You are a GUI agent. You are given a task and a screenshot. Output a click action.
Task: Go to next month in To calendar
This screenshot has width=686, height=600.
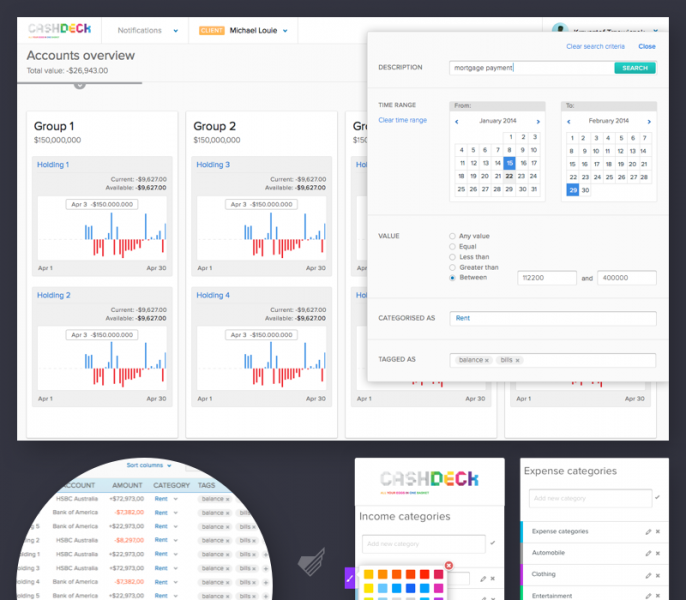[649, 122]
